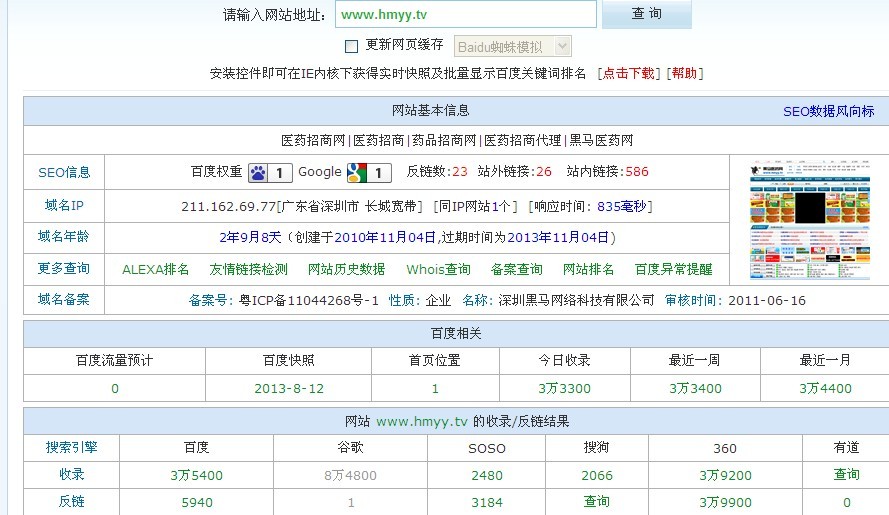Open 百度异常提醒 link

click(x=673, y=269)
